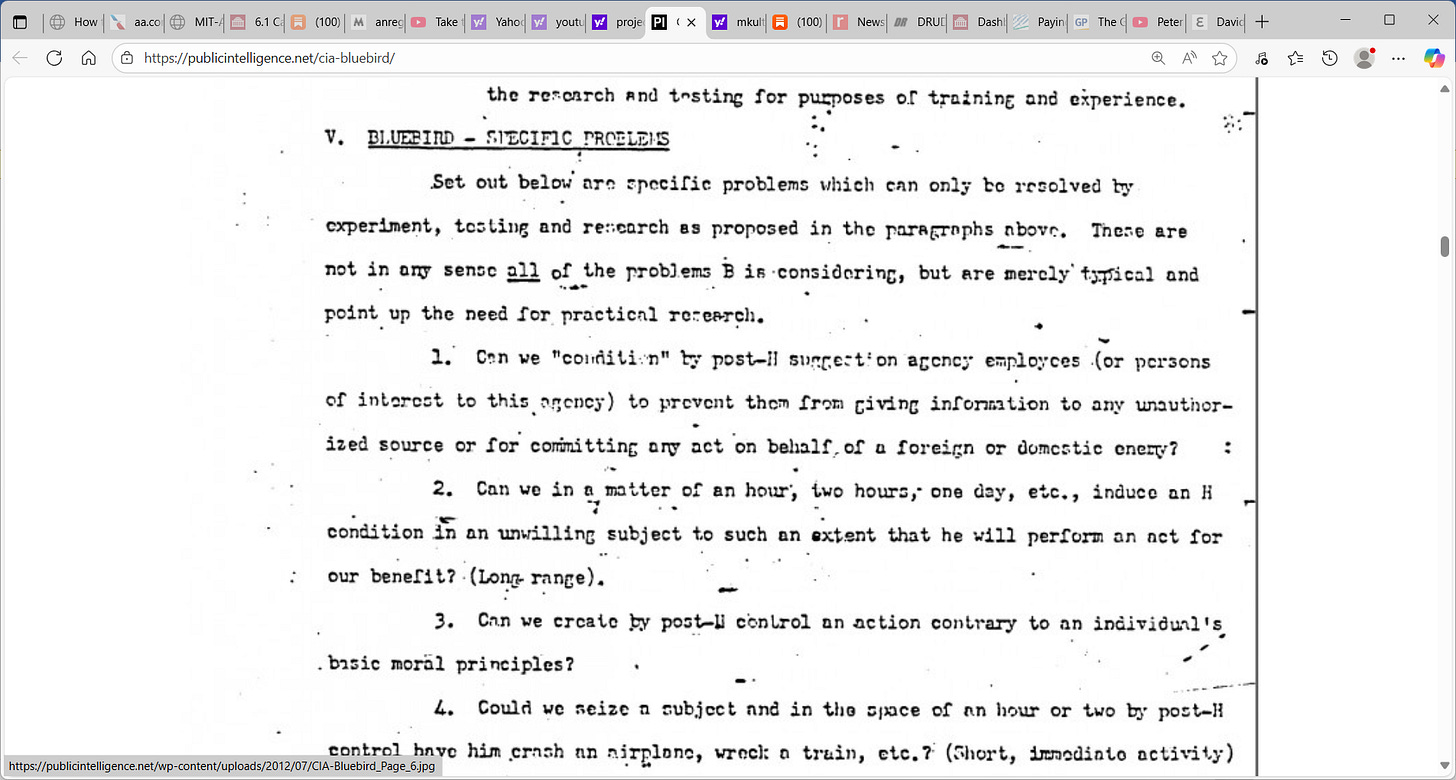Screen dimensions: 1456x780
Task: Open browsing History icon
Action: pyautogui.click(x=1329, y=58)
